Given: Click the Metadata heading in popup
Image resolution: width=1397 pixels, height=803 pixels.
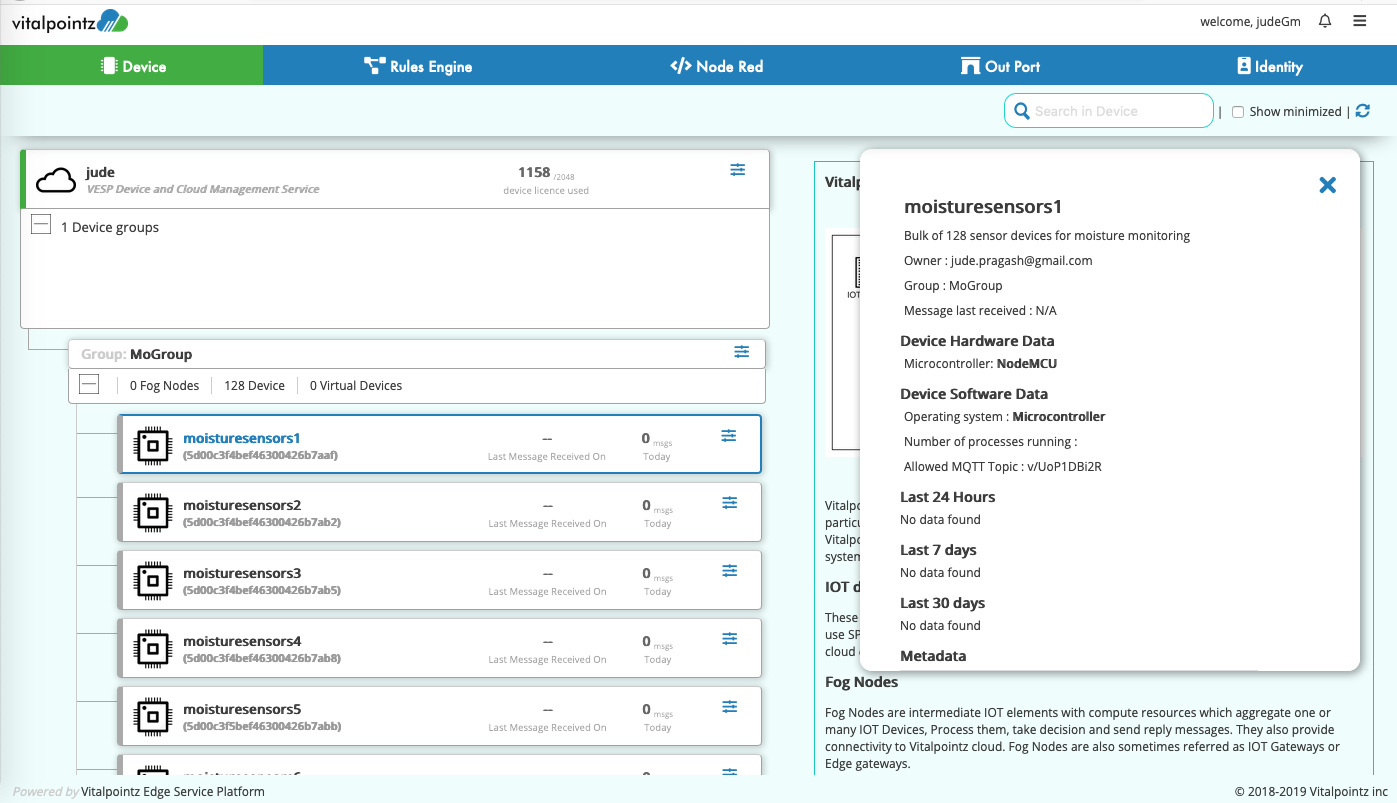Looking at the screenshot, I should coord(933,656).
